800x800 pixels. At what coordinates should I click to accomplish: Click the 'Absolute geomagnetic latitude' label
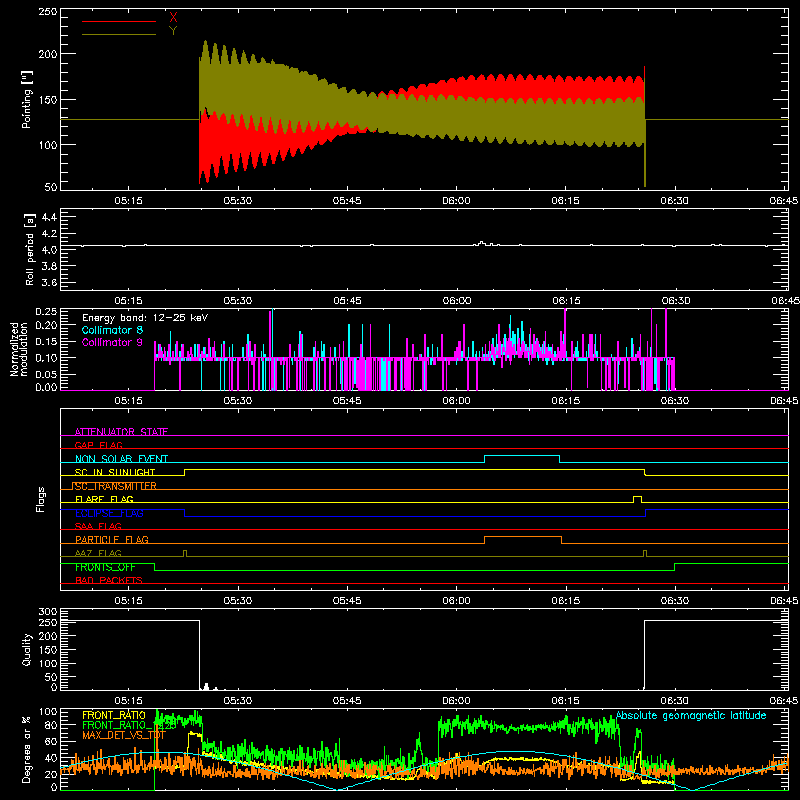pos(691,715)
